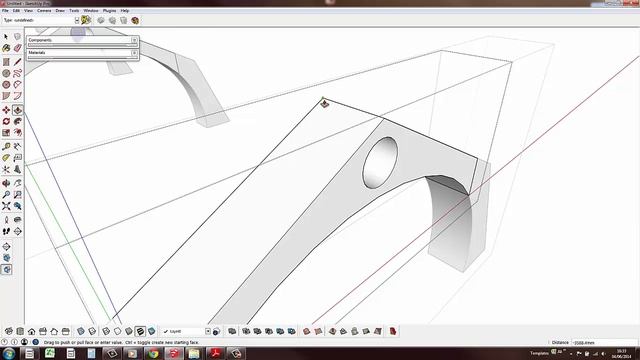The height and width of the screenshot is (360, 640).
Task: Select the Follow Me tool
Action: [18, 122]
